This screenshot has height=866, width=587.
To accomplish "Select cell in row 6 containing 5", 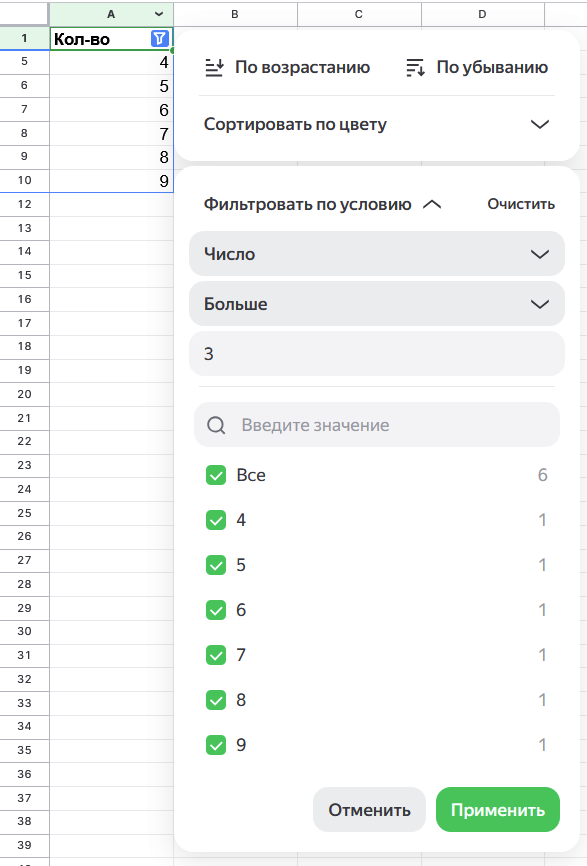I will [112, 86].
